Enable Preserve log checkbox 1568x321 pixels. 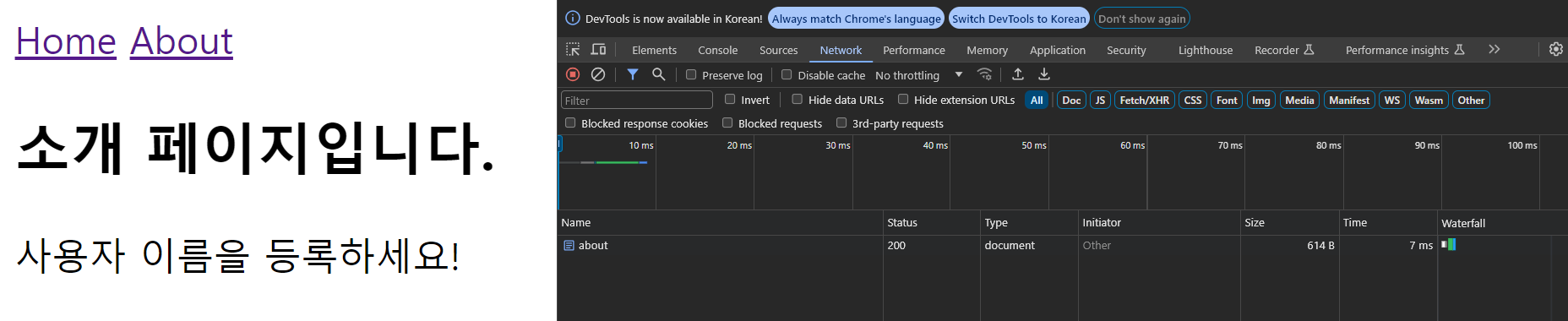pos(691,74)
